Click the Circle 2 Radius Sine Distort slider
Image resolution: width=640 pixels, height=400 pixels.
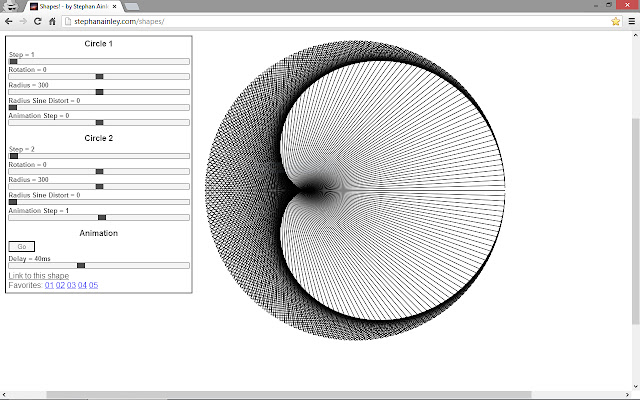tap(99, 202)
